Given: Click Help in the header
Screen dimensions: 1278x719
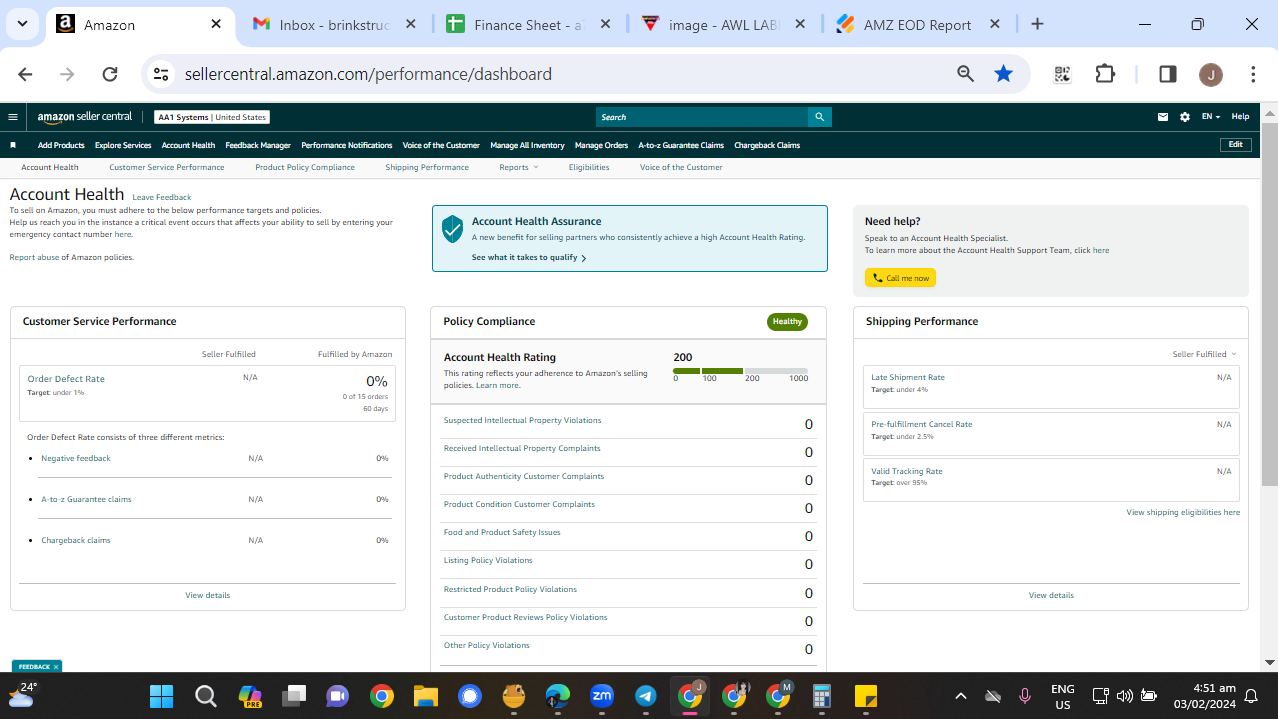Looking at the screenshot, I should click(x=1240, y=117).
